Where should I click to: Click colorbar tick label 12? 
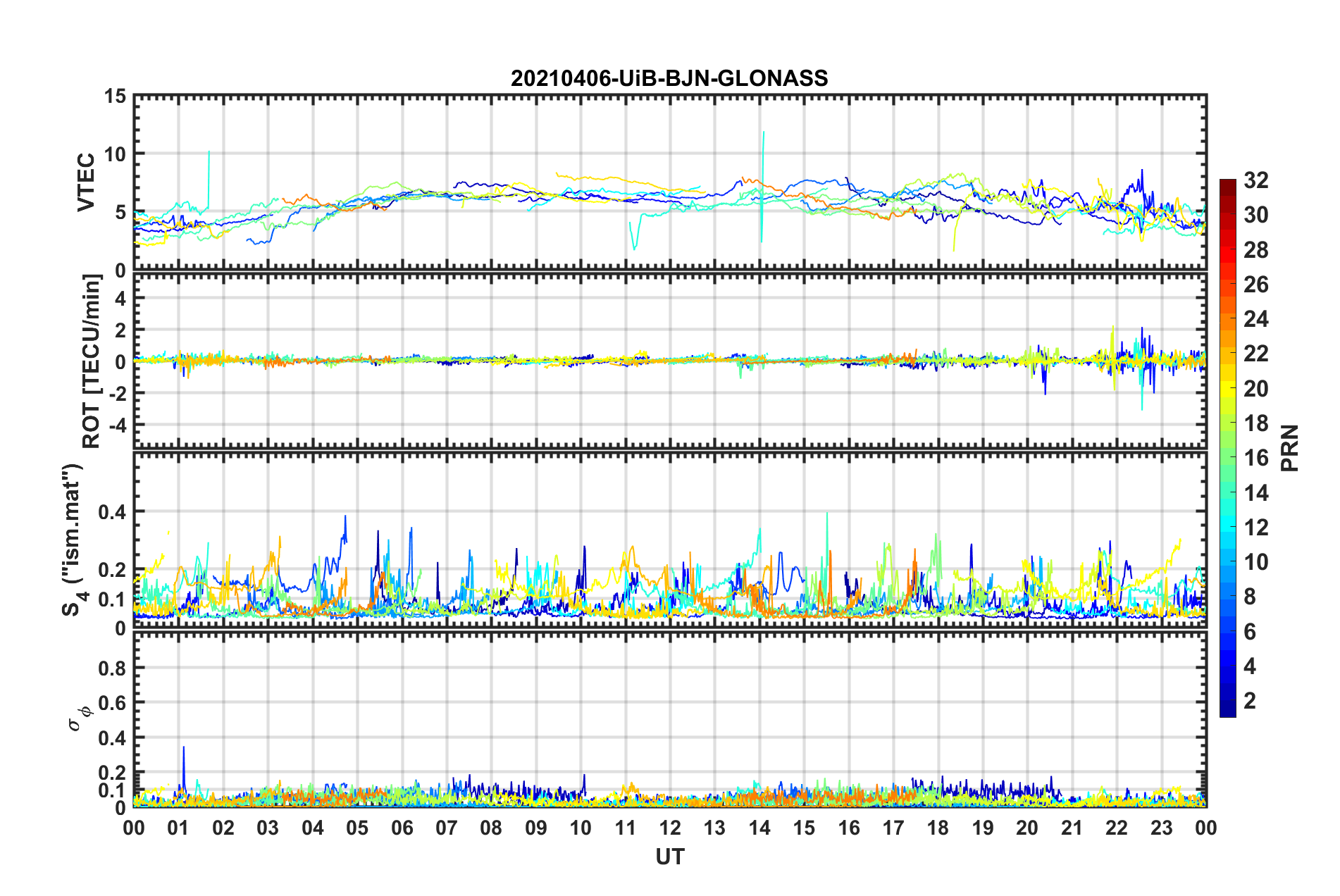[1256, 528]
